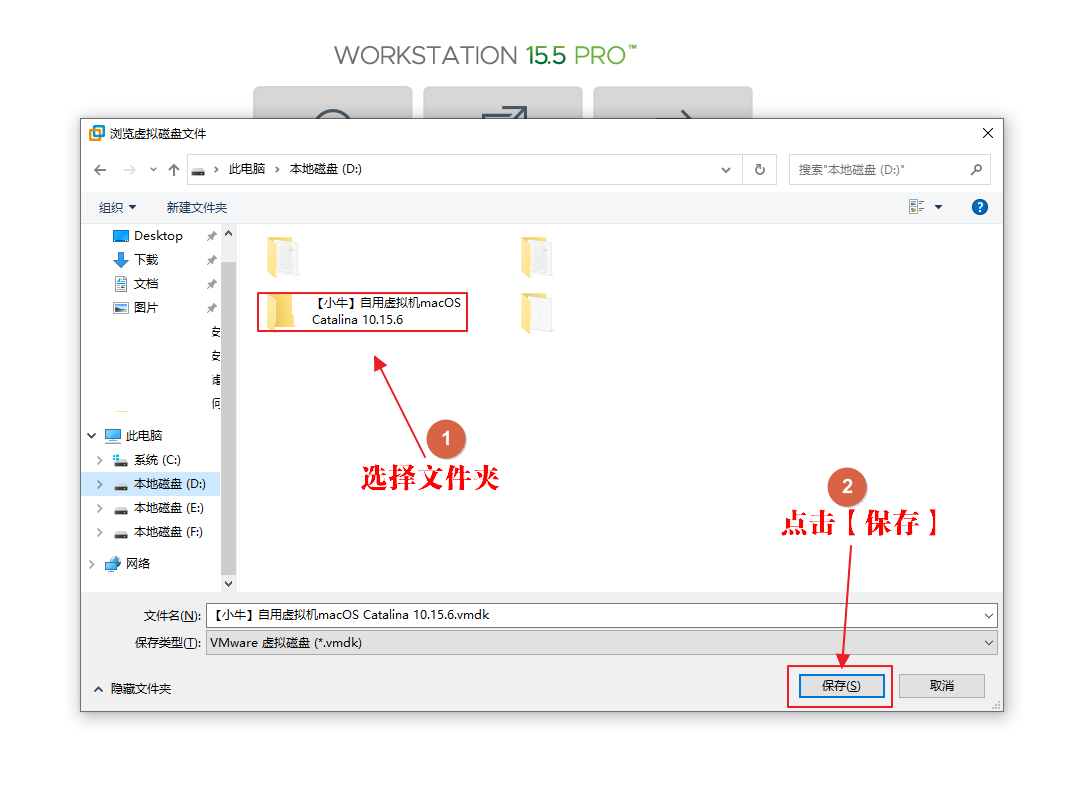Select Desktop in quick access

pos(158,236)
